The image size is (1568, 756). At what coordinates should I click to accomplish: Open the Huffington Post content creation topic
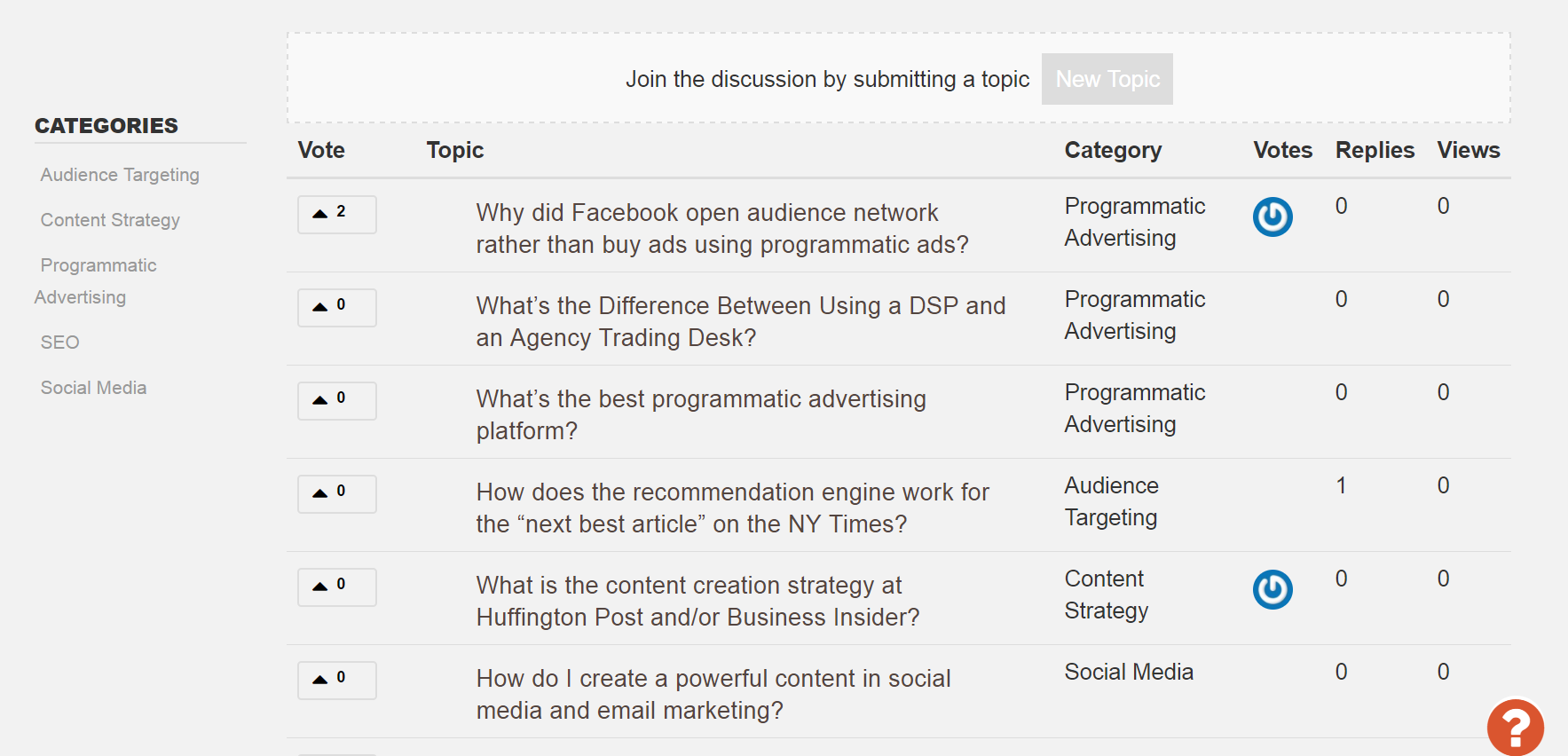(x=697, y=602)
